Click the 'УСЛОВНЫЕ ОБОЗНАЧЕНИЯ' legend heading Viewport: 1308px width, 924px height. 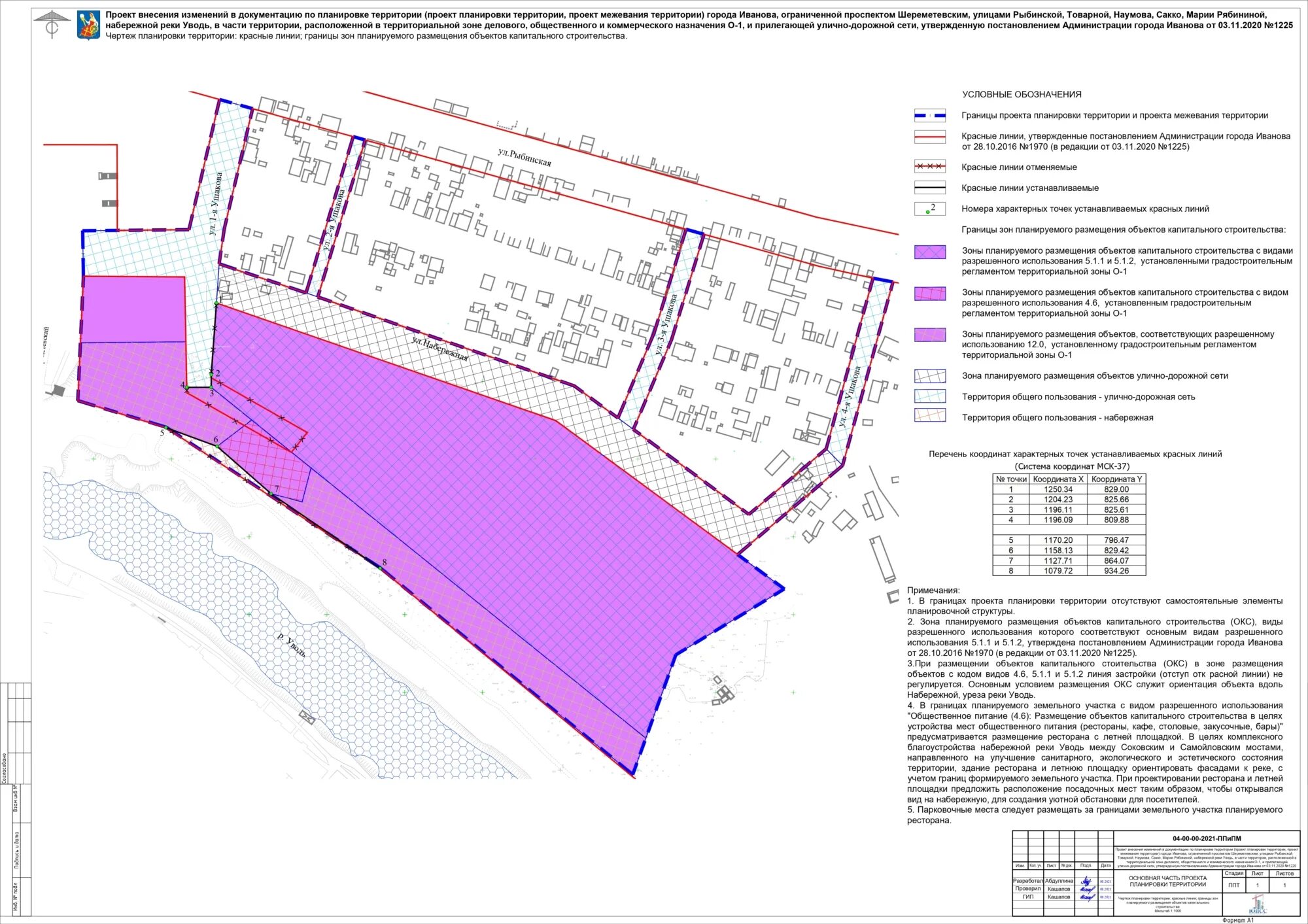(x=1022, y=95)
